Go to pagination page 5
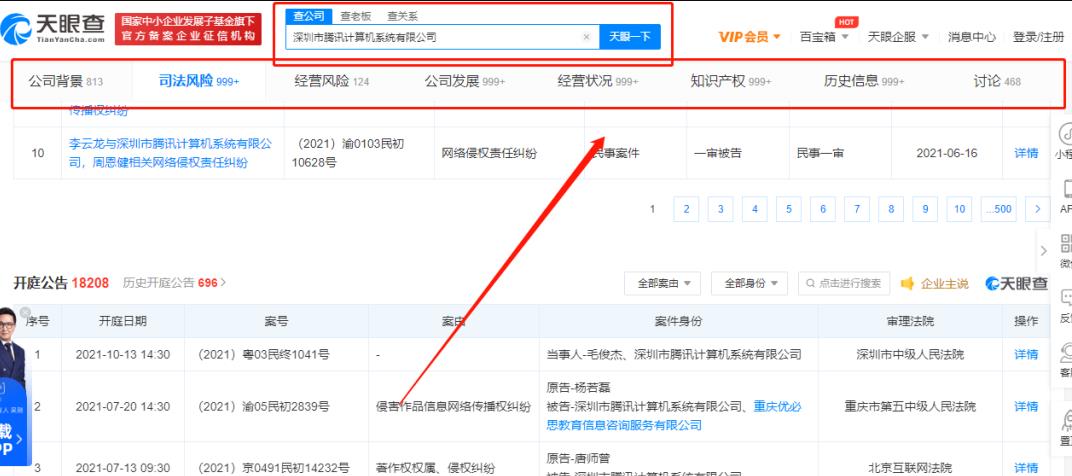The width and height of the screenshot is (1072, 476). (x=788, y=209)
